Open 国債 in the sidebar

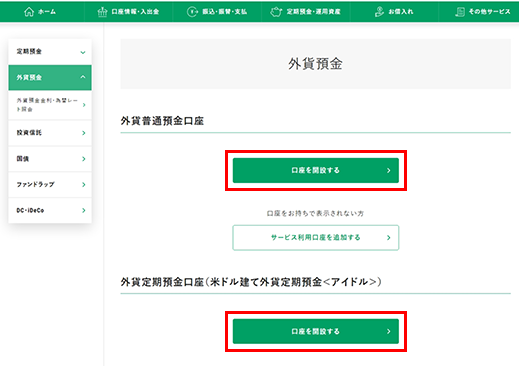pos(50,159)
